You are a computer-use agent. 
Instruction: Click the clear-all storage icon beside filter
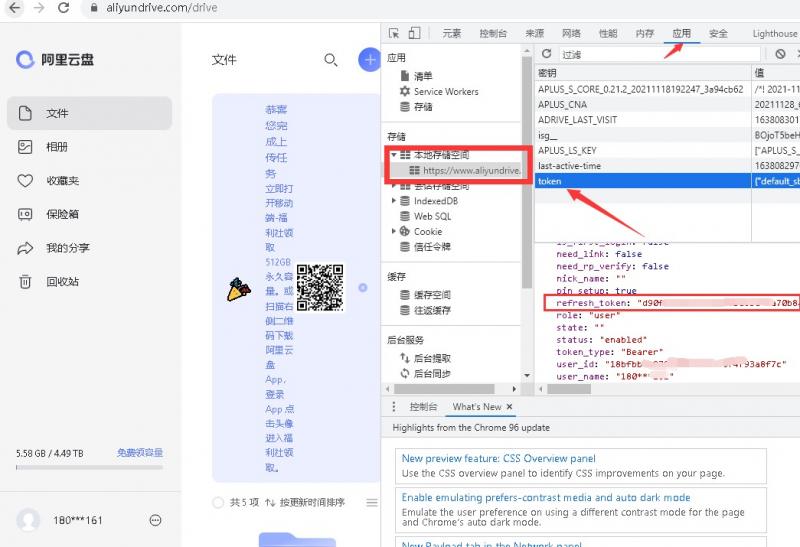pyautogui.click(x=780, y=54)
